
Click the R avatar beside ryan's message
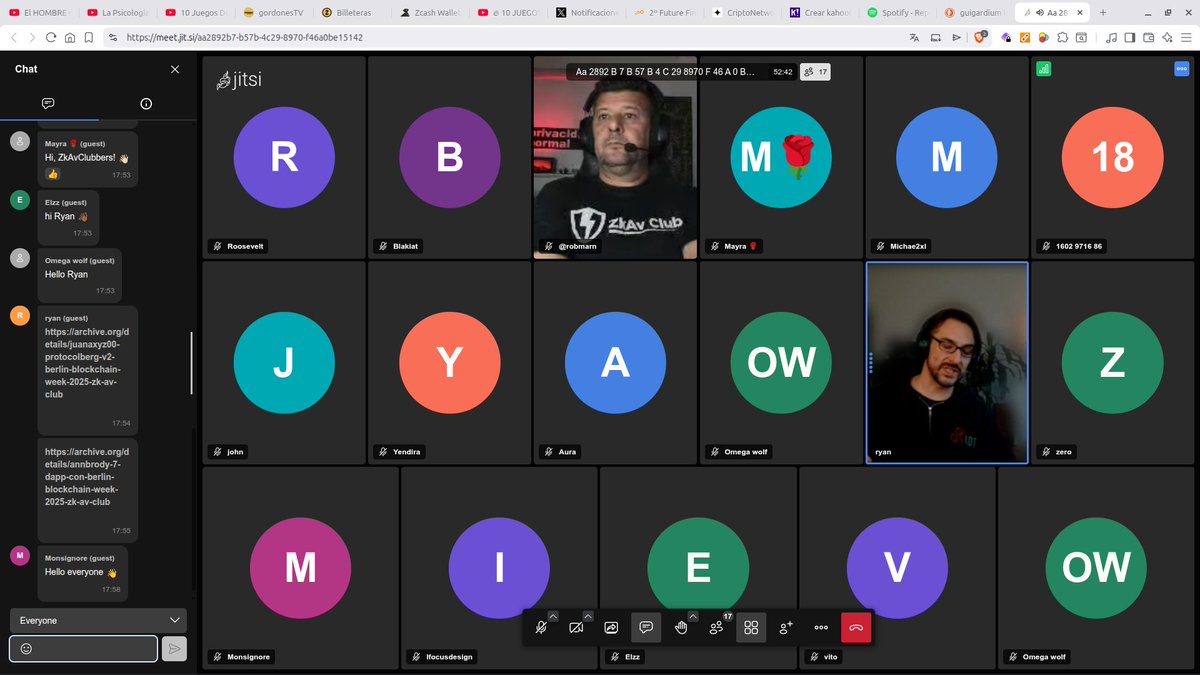(20, 316)
